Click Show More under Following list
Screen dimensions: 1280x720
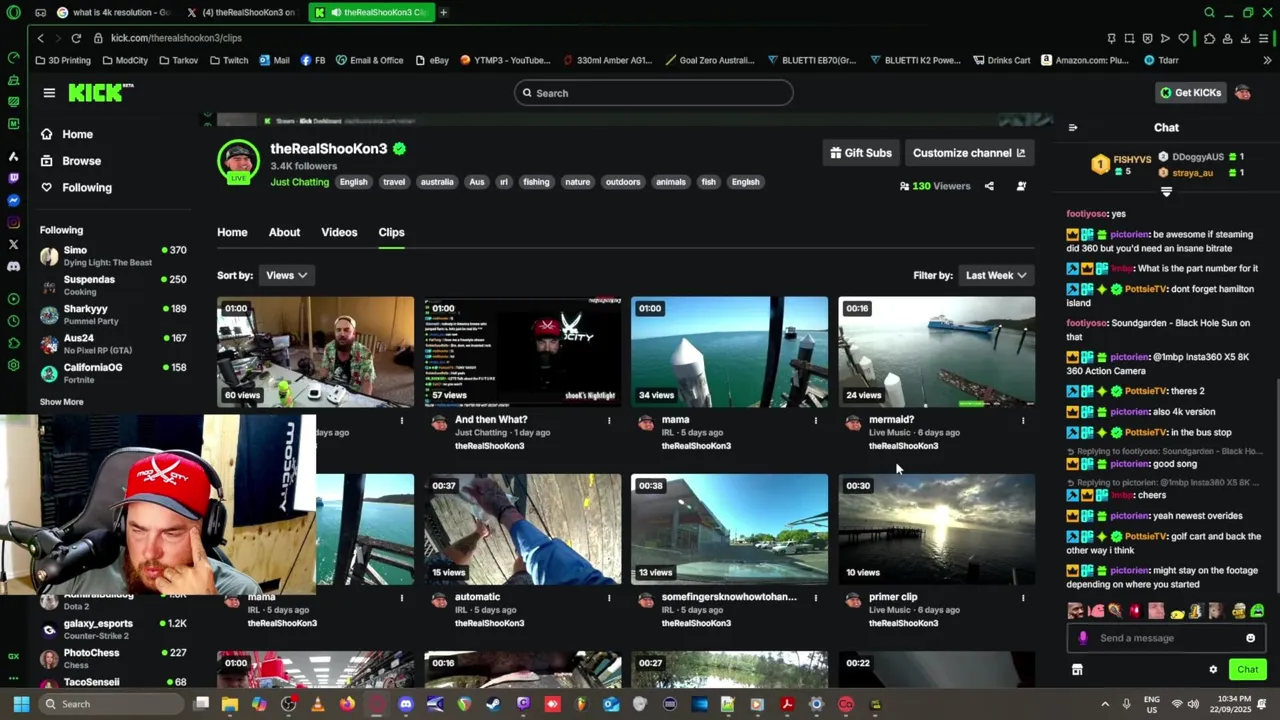61,402
